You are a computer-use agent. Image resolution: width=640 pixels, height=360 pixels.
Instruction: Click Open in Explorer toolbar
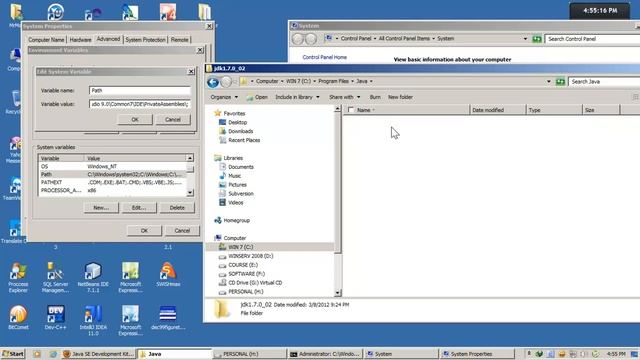point(257,97)
